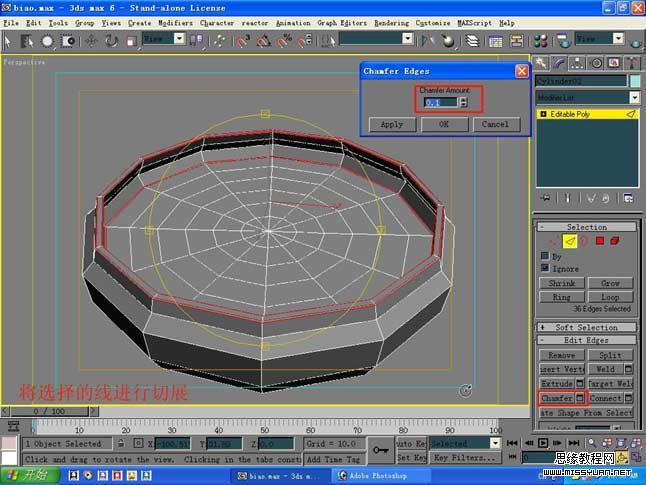Click the time slider 0 / 100
This screenshot has height=485, width=646.
[49, 411]
